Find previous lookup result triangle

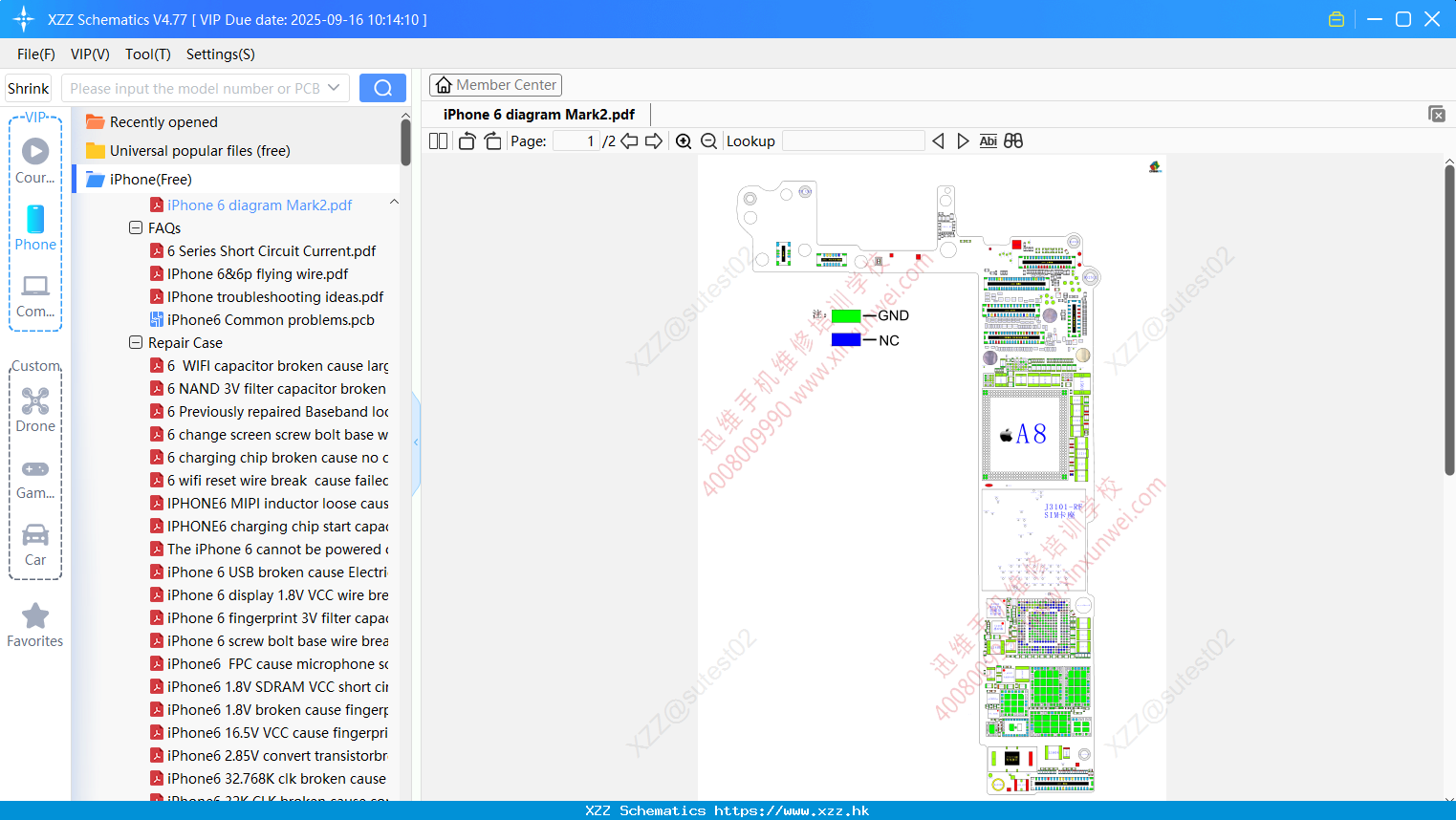[x=938, y=141]
